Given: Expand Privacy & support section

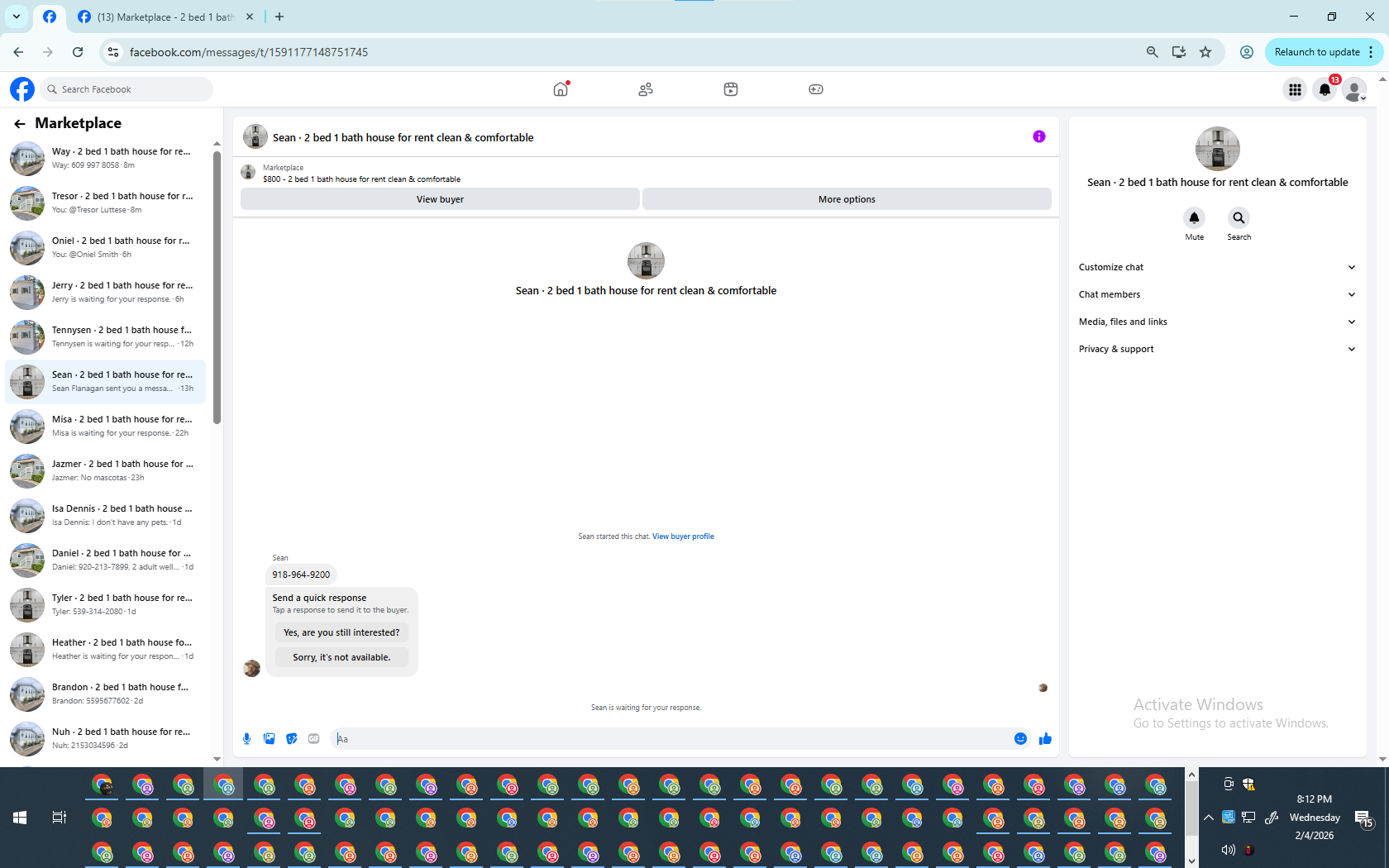Looking at the screenshot, I should pos(1217,349).
